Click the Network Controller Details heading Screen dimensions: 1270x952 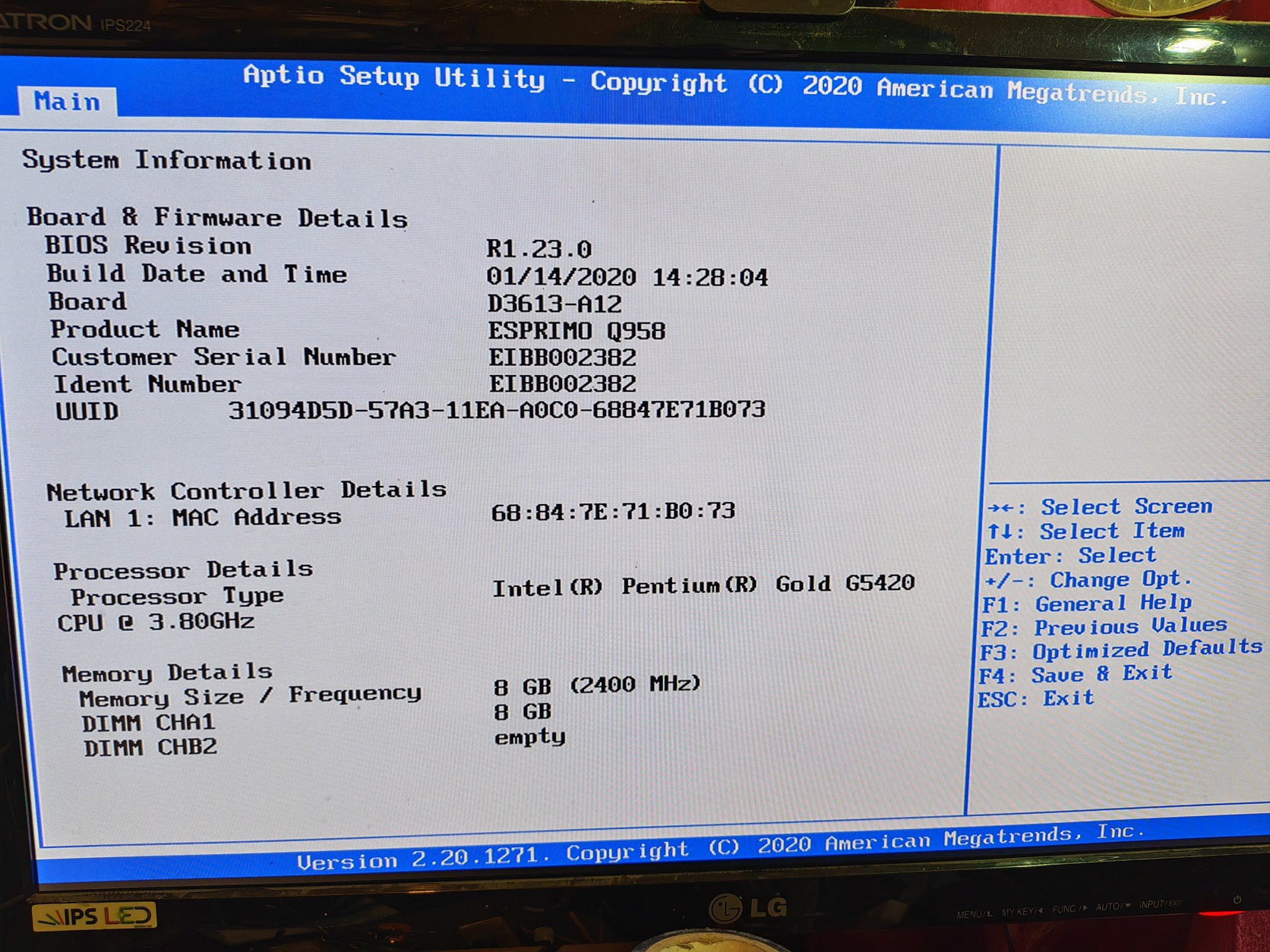click(247, 490)
